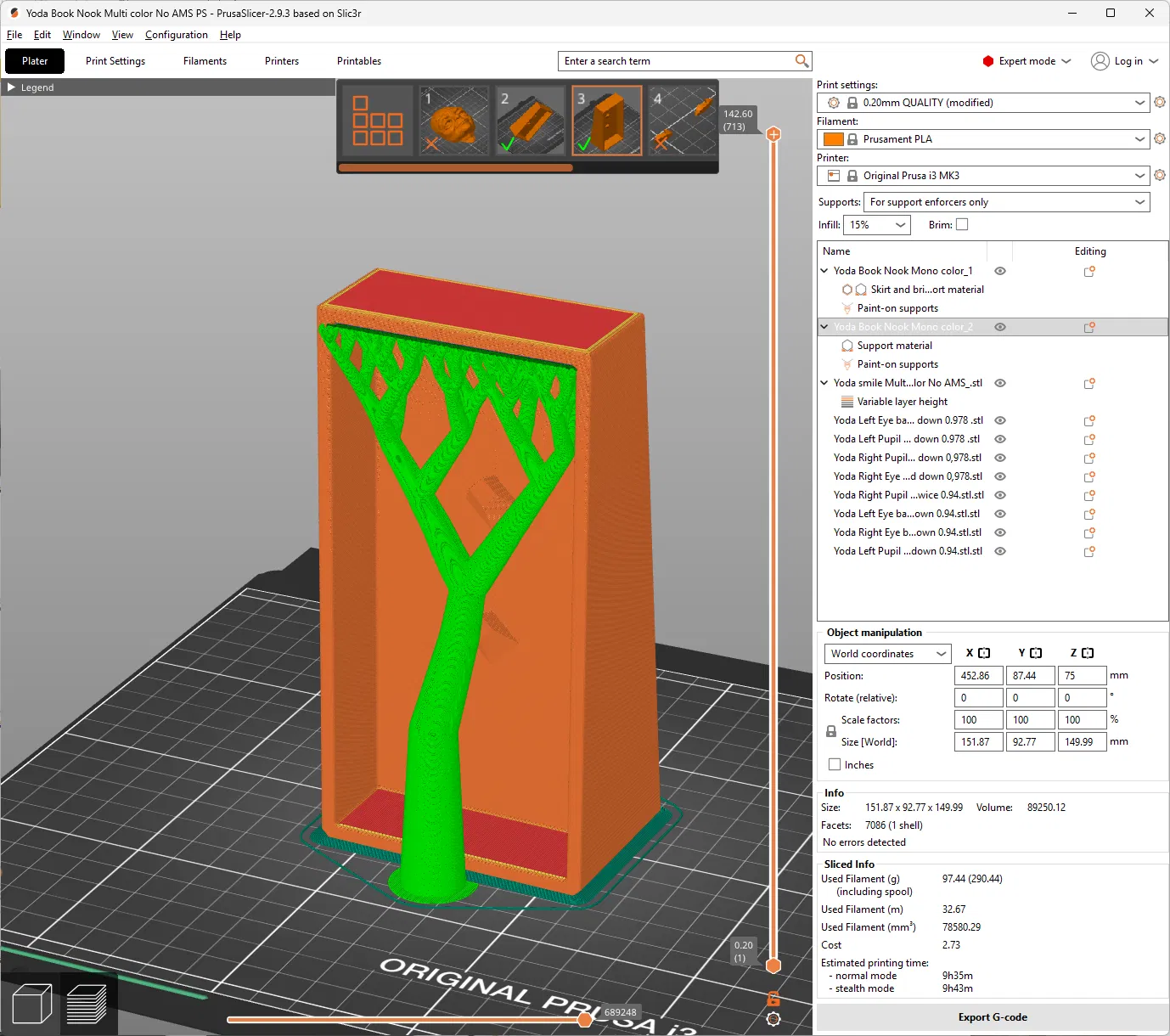Screen dimensions: 1170x1036
Task: Collapse Yoda Book Nook Mono color_1 tree node
Action: [824, 271]
